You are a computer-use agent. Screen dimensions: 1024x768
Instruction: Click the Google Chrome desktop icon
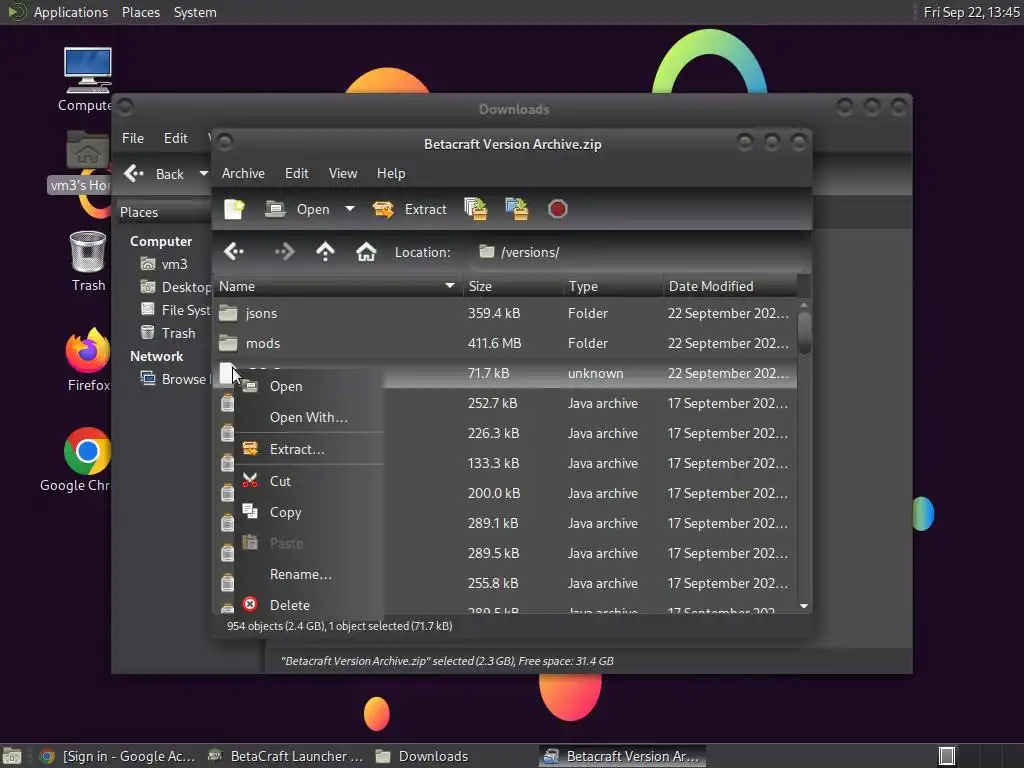(77, 460)
